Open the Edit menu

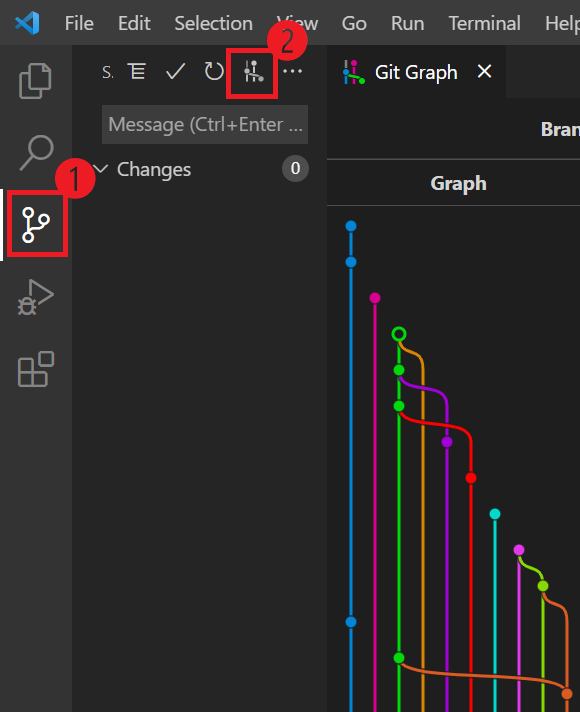pos(134,23)
